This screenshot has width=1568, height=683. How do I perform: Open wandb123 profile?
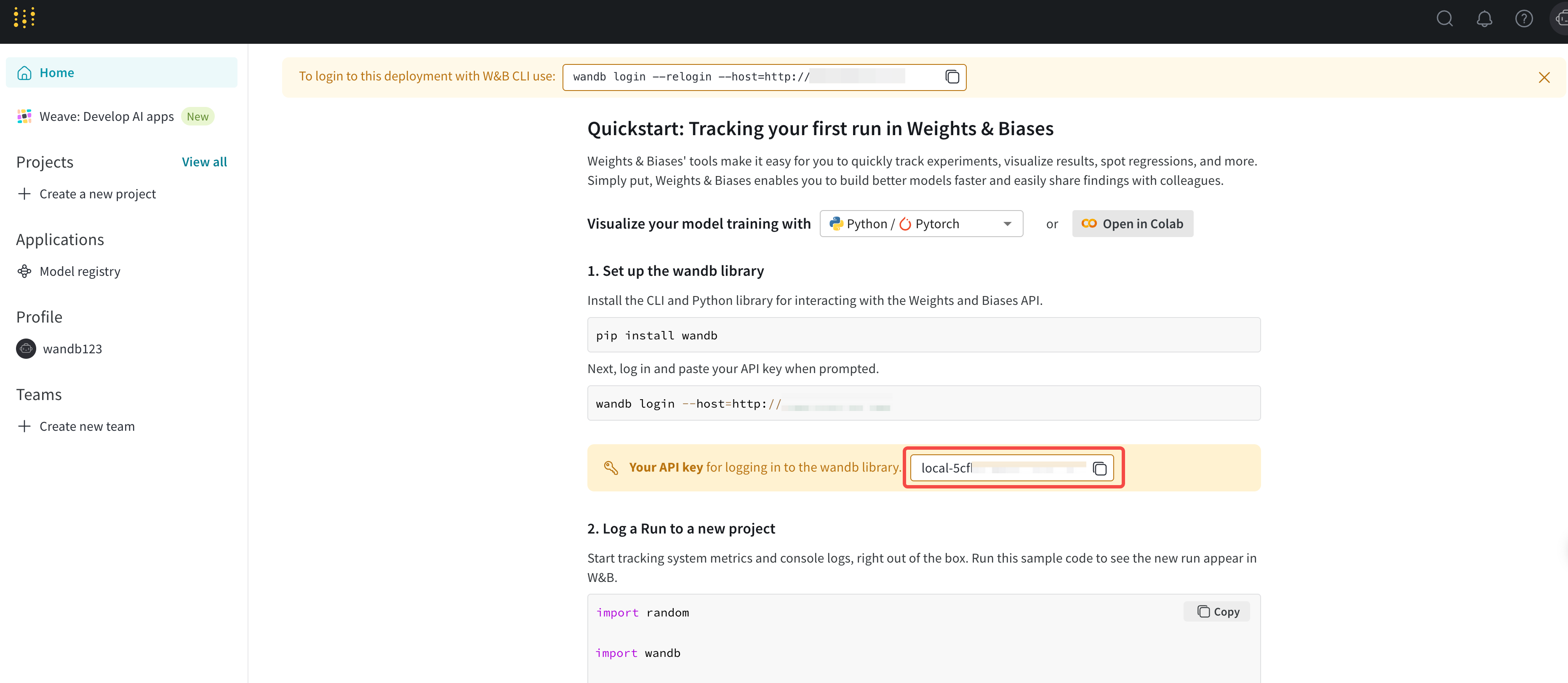click(72, 349)
